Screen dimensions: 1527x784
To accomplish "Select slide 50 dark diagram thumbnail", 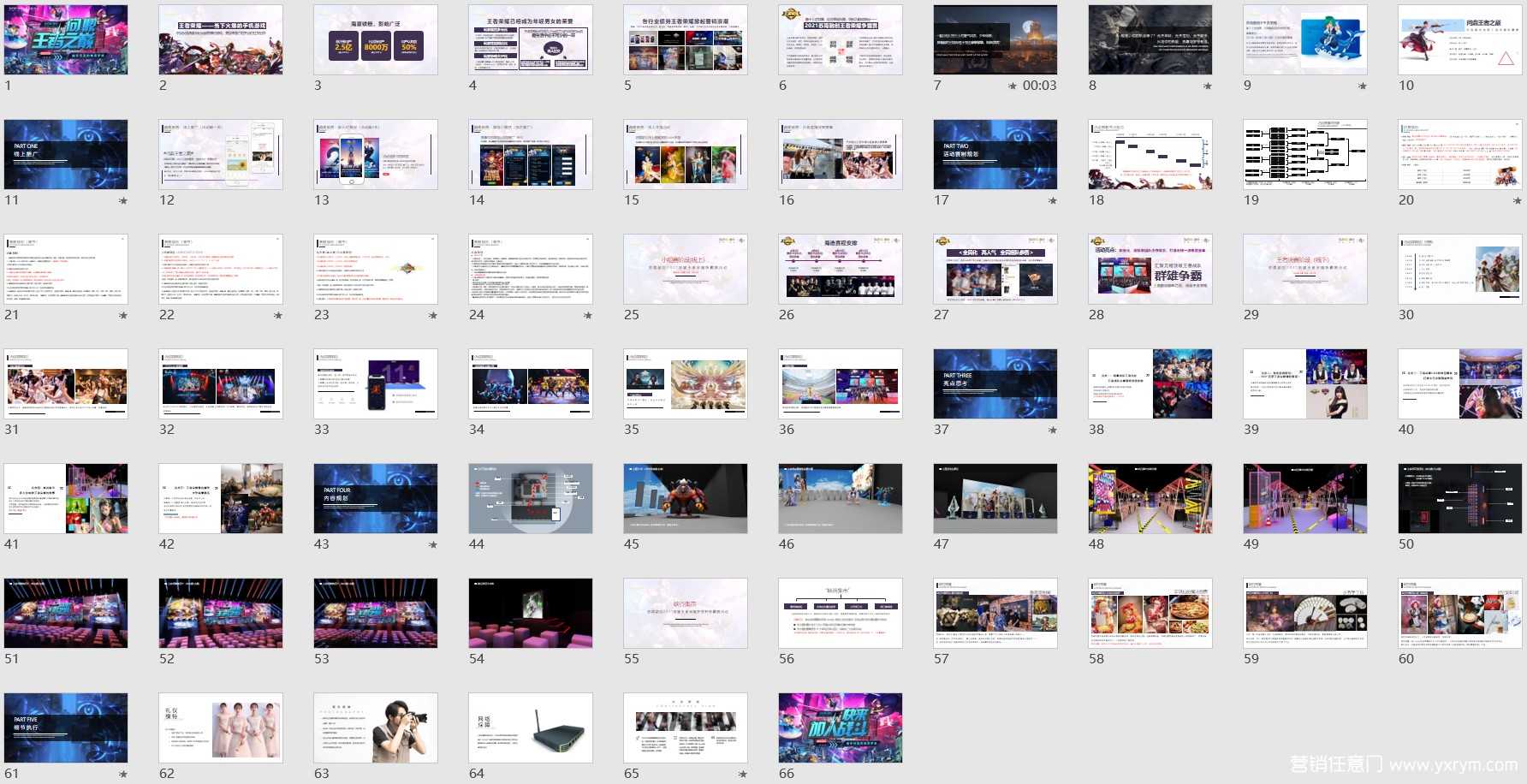I will coord(1460,499).
